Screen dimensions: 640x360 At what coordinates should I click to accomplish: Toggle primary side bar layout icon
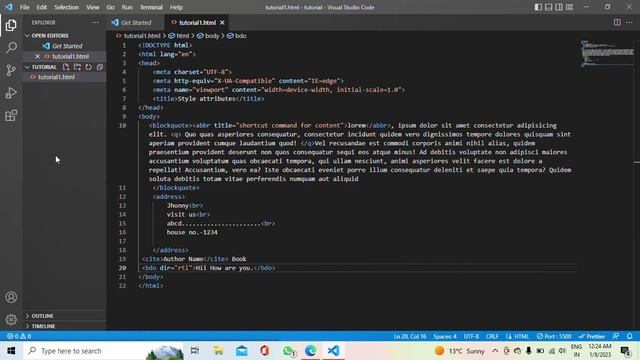coord(538,7)
